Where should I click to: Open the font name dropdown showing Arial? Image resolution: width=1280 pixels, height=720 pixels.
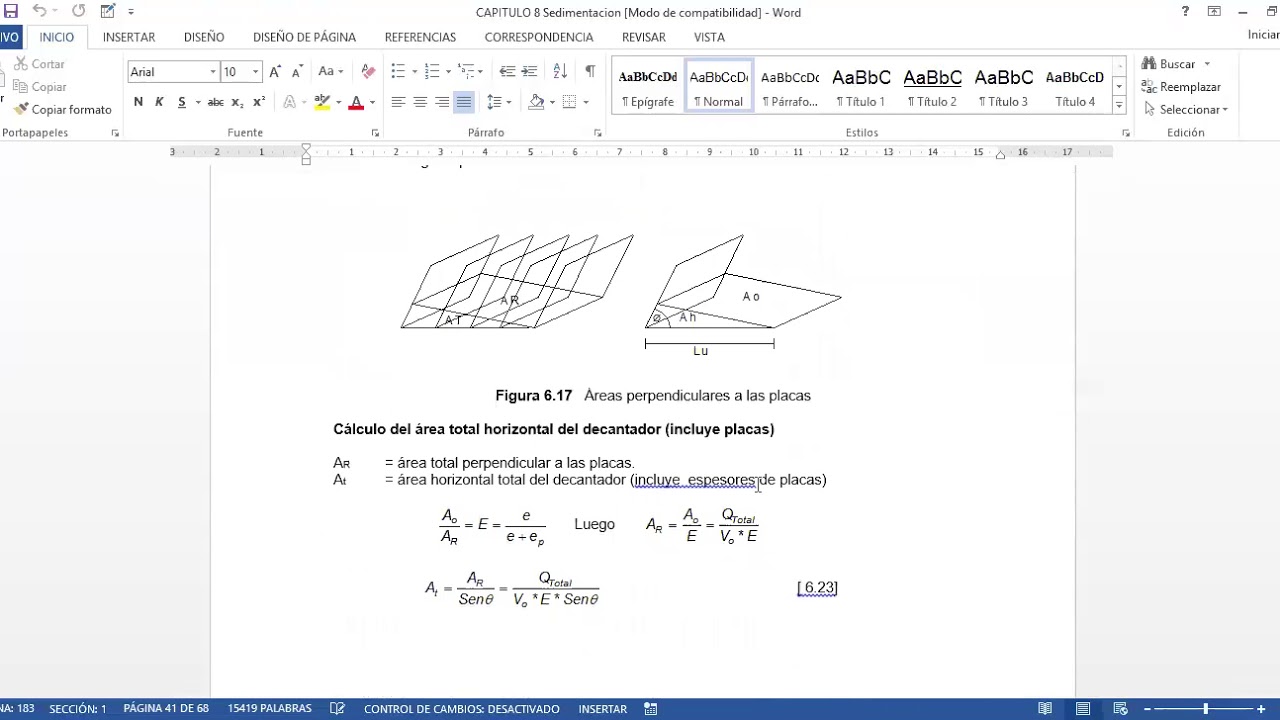tap(213, 72)
